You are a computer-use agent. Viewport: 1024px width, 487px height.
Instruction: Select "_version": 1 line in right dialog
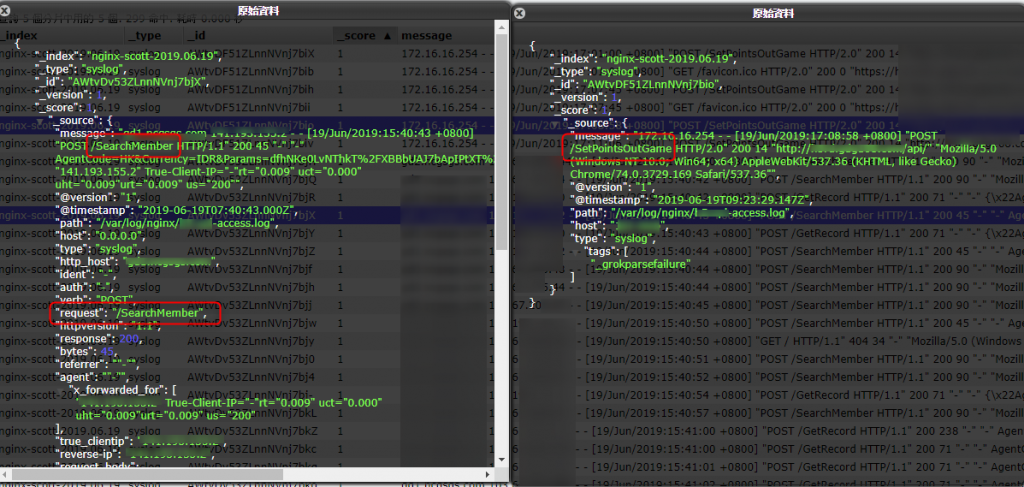(x=586, y=98)
